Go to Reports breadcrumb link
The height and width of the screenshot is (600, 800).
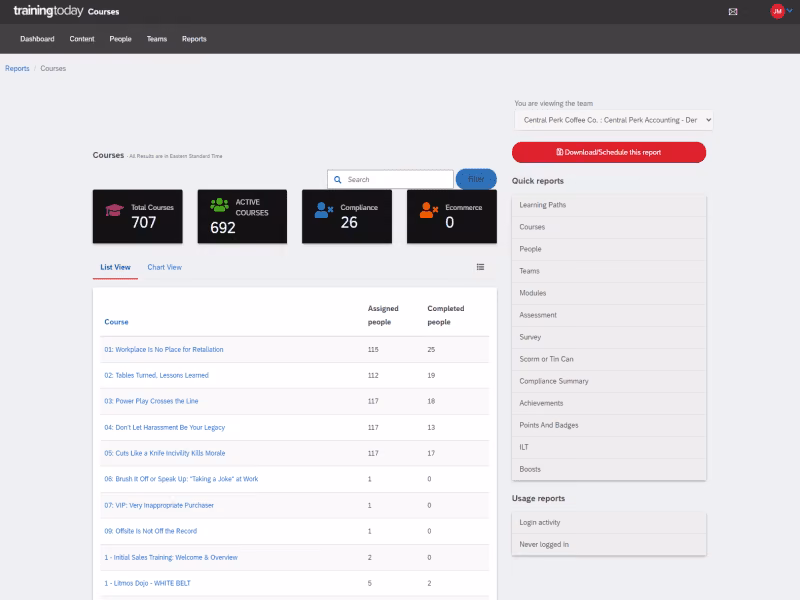pyautogui.click(x=17, y=68)
